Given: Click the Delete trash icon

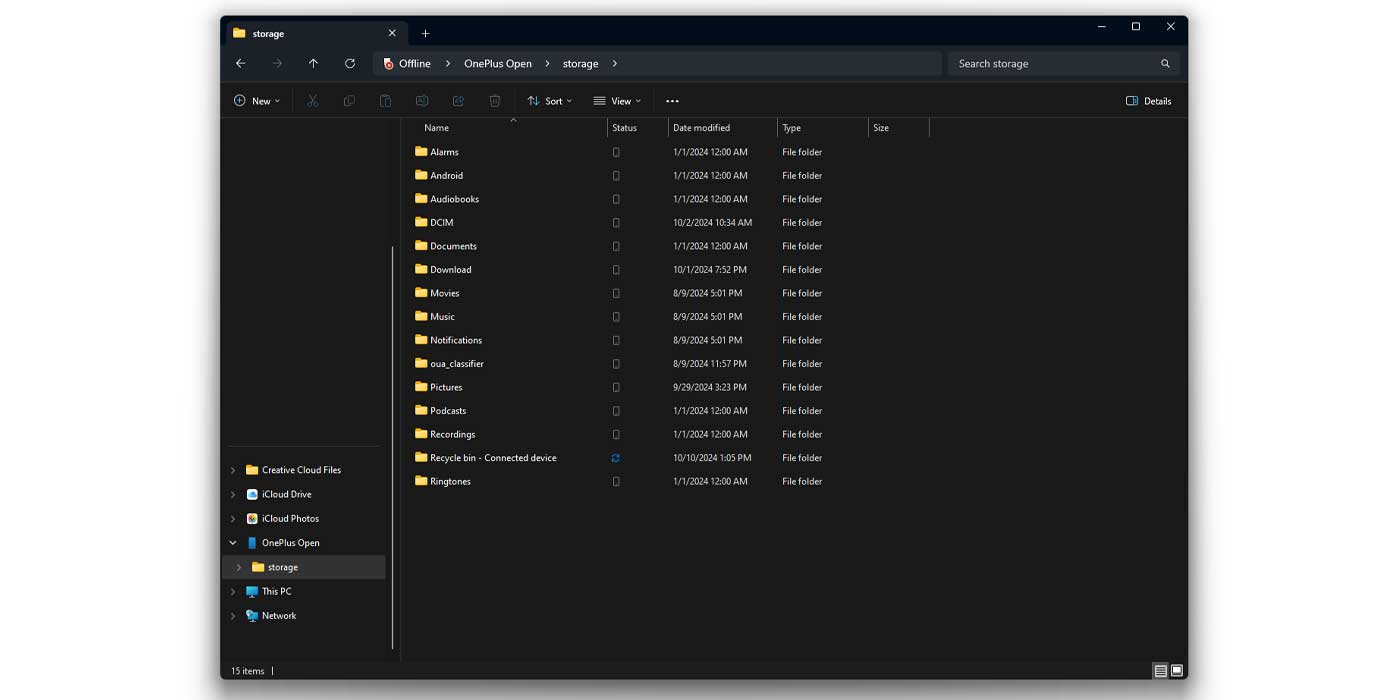Looking at the screenshot, I should tap(494, 100).
